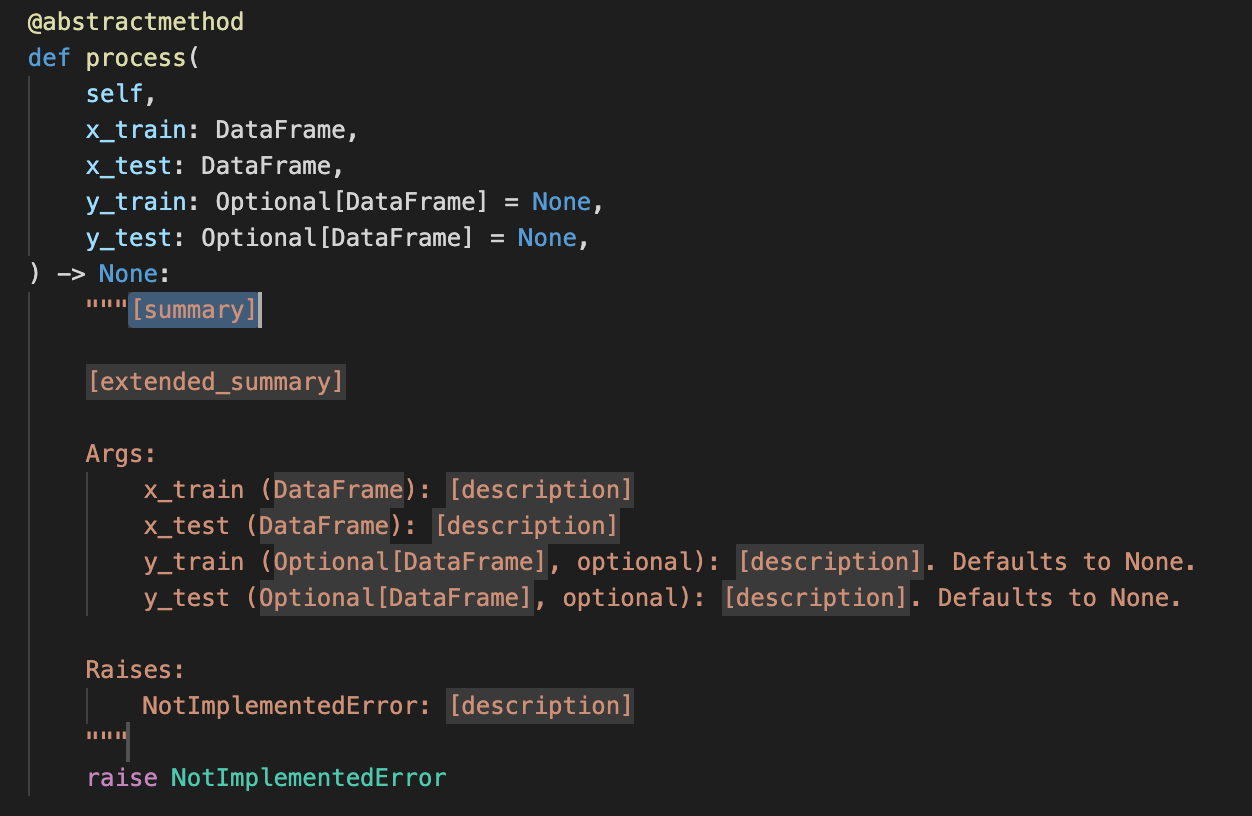Select the @abstractmethod decorator

tap(135, 20)
